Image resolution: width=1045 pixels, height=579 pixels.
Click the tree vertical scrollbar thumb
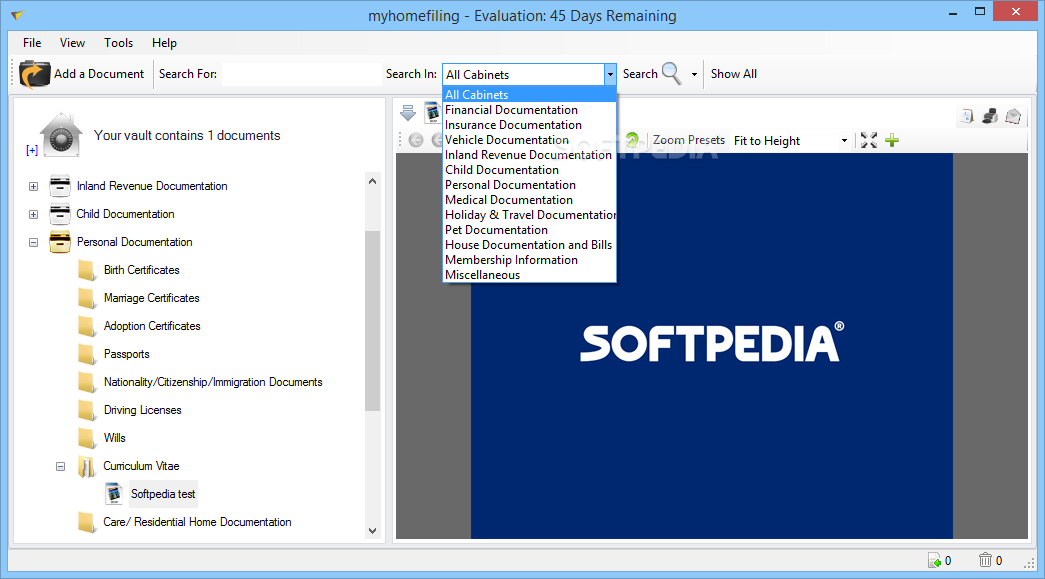tap(373, 320)
